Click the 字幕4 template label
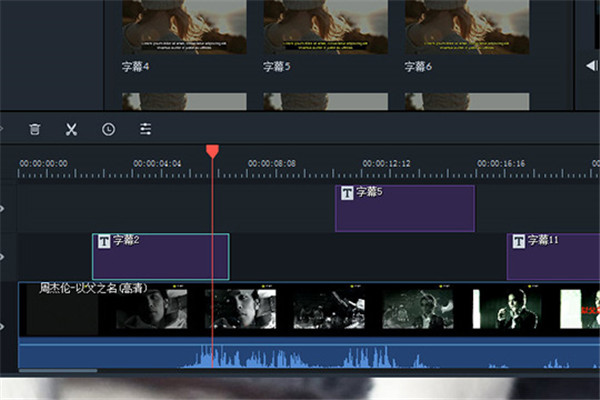Screen dimensions: 600x400 tap(135, 67)
